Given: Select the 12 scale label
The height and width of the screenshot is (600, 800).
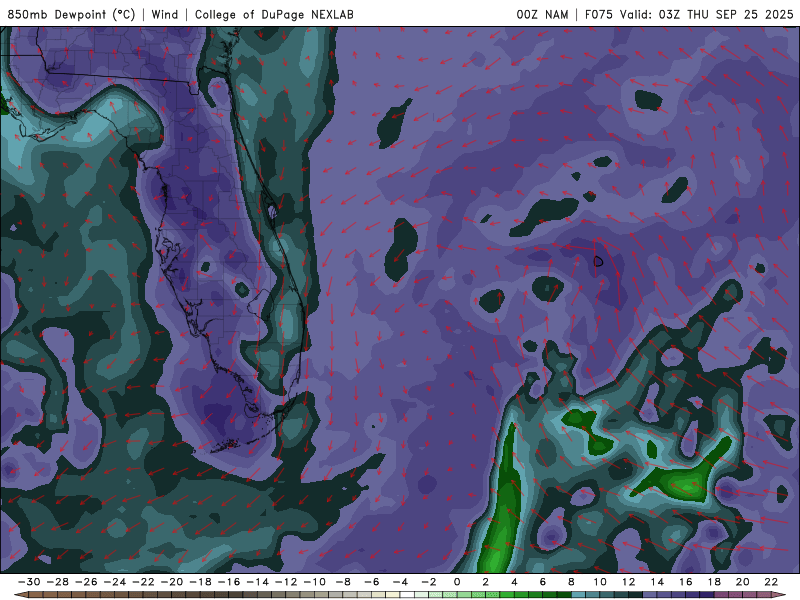Looking at the screenshot, I should (628, 582).
